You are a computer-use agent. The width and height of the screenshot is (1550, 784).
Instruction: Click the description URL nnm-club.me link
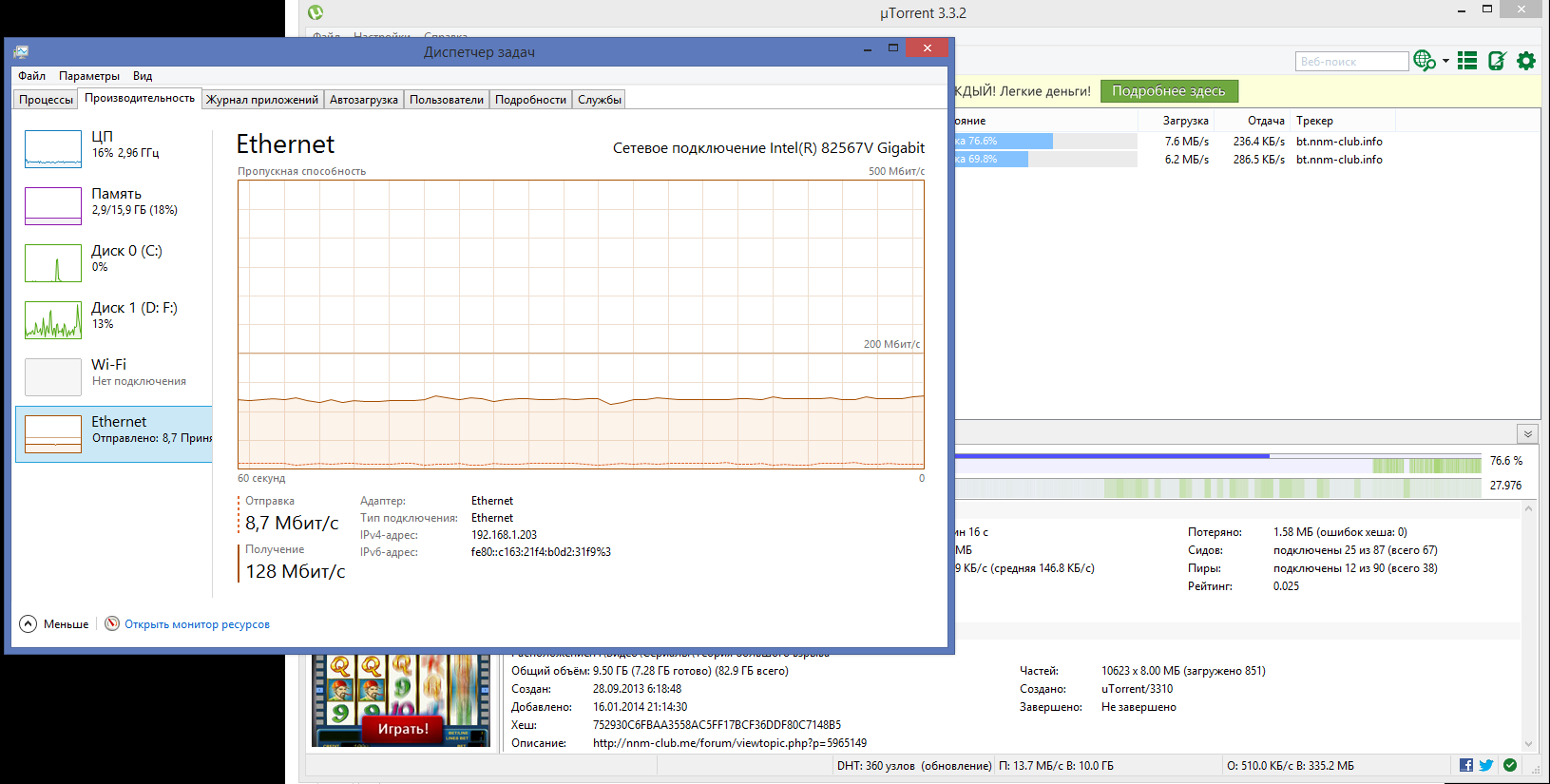point(730,743)
